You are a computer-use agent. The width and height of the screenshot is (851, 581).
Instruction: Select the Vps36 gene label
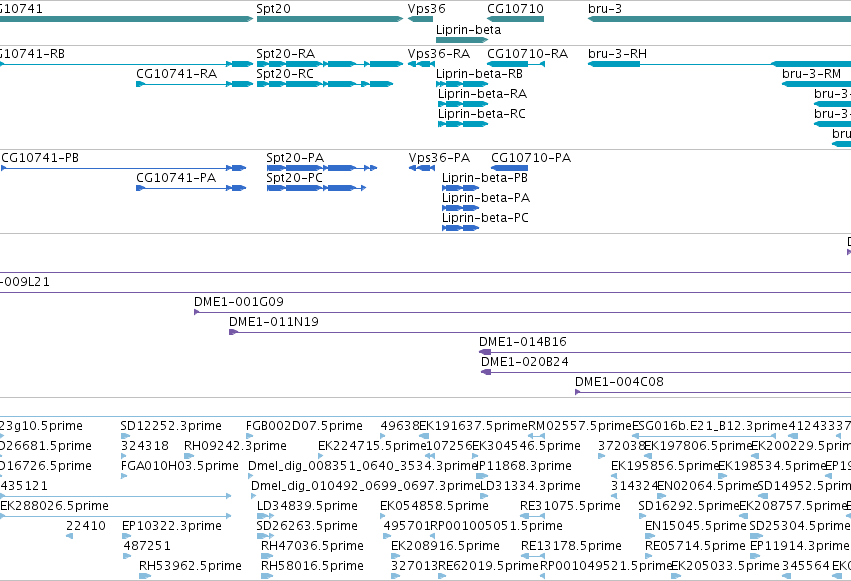pyautogui.click(x=427, y=9)
